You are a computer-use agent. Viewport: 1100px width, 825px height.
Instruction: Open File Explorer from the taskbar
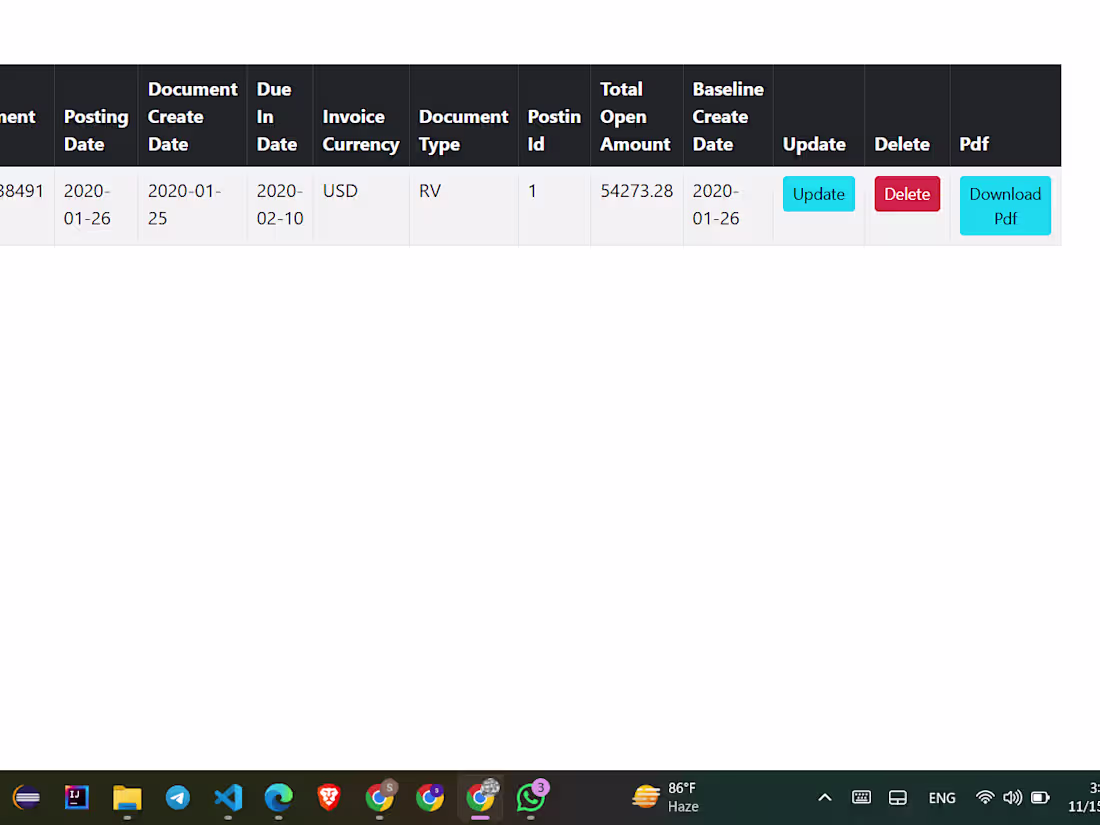point(127,798)
